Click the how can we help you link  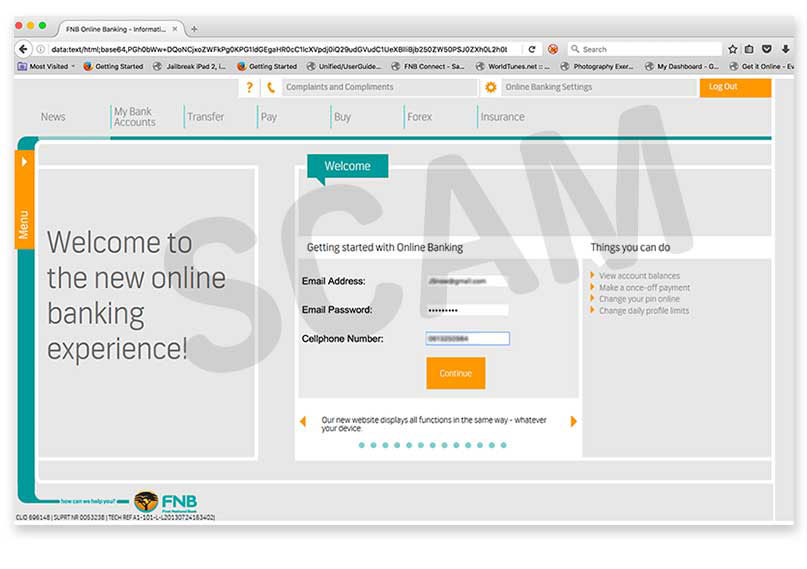[x=88, y=501]
